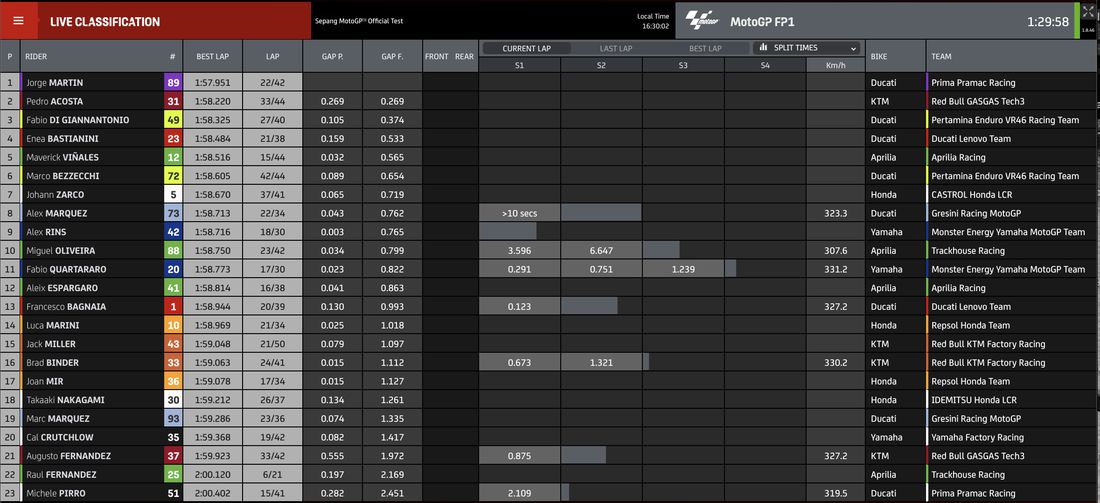Click Brad Binder's number 33 badge

173,363
